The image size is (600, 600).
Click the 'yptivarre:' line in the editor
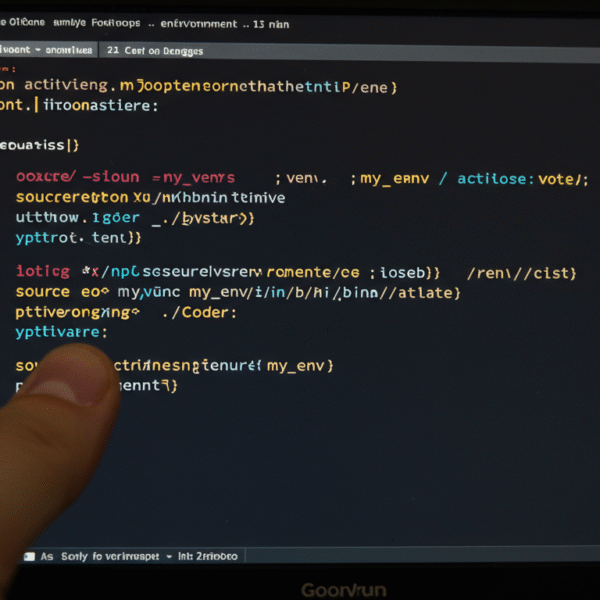pos(60,331)
